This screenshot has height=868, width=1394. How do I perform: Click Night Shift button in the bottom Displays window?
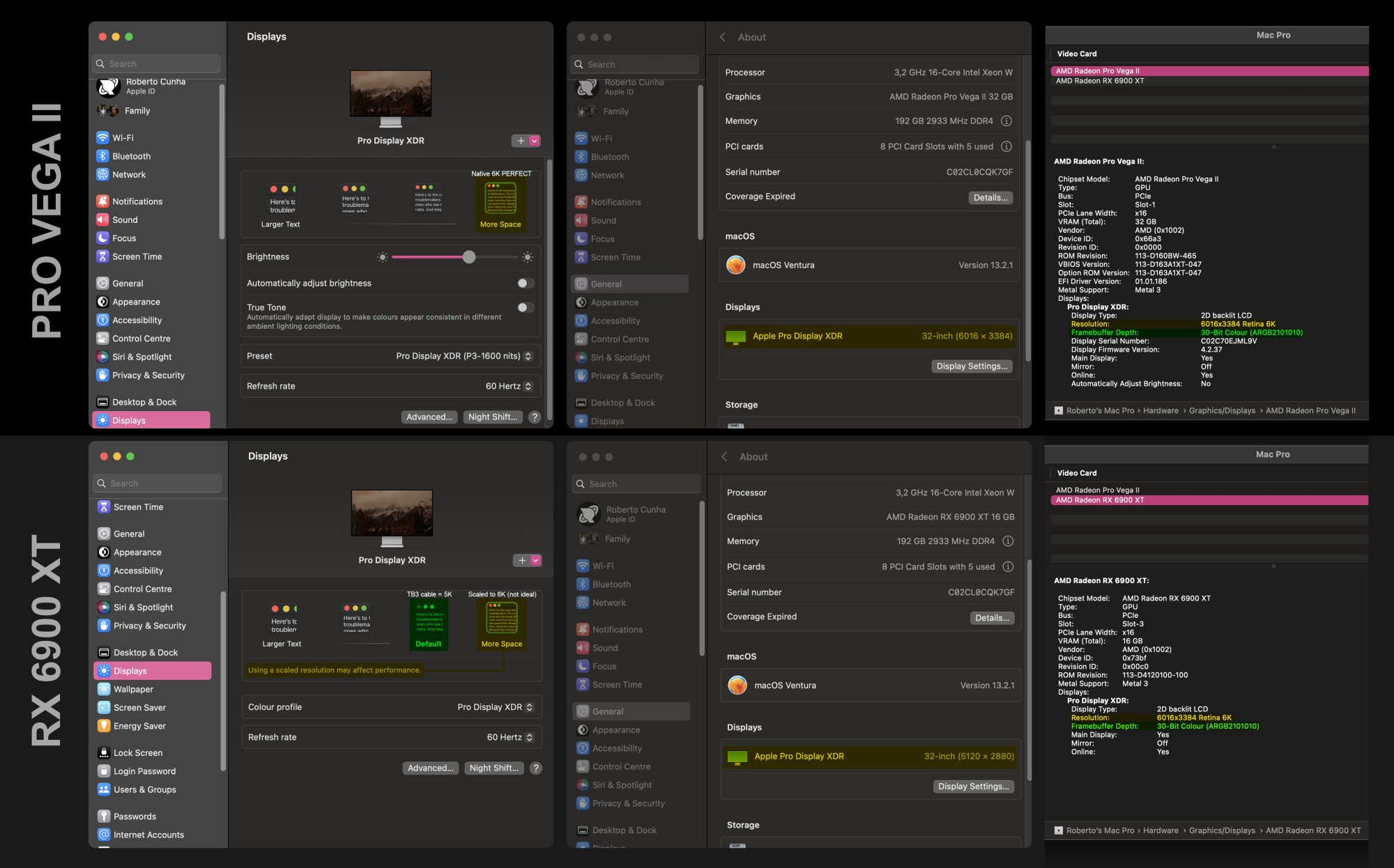[x=493, y=768]
